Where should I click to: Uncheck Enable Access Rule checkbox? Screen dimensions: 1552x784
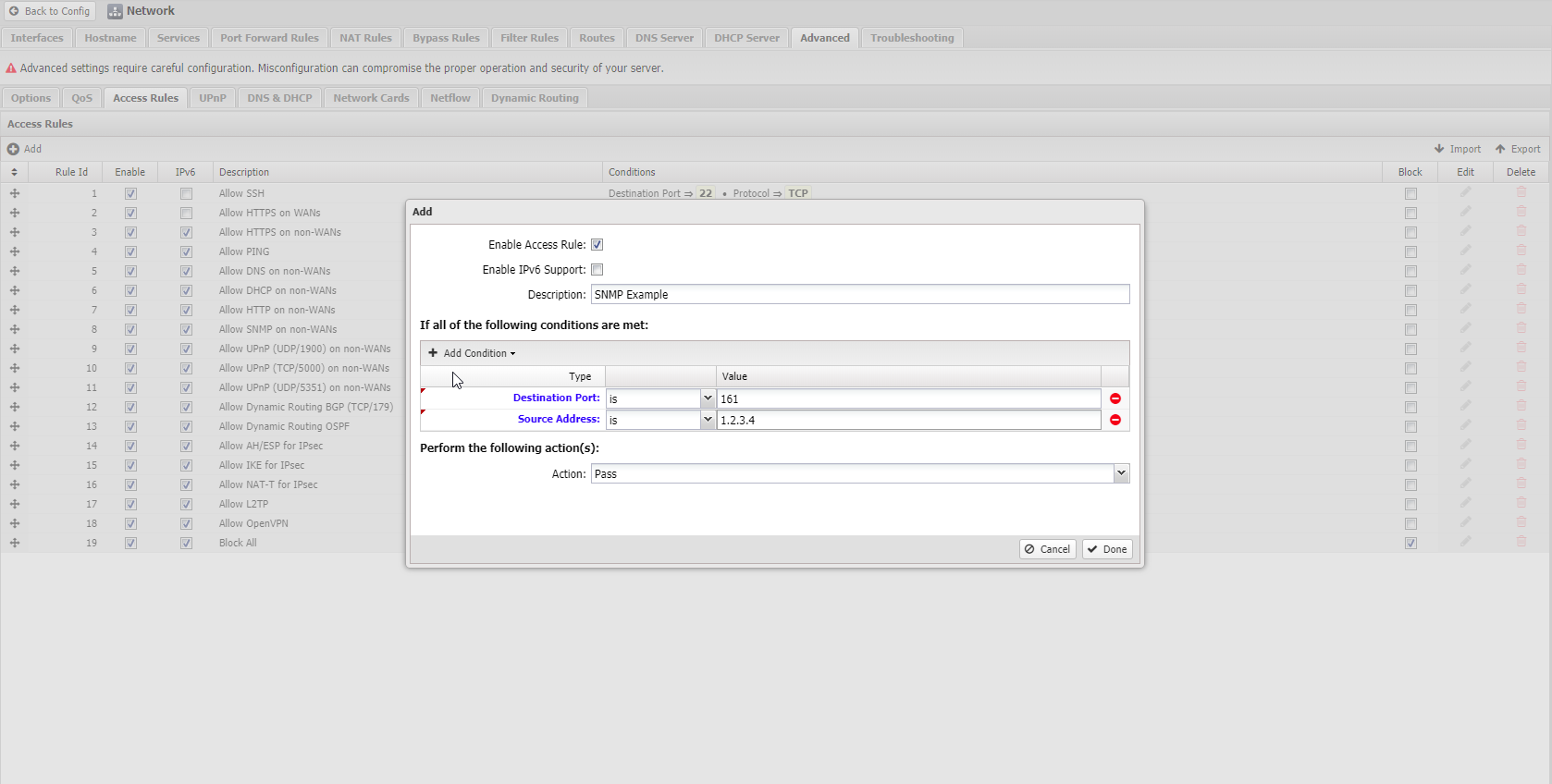[x=597, y=245]
